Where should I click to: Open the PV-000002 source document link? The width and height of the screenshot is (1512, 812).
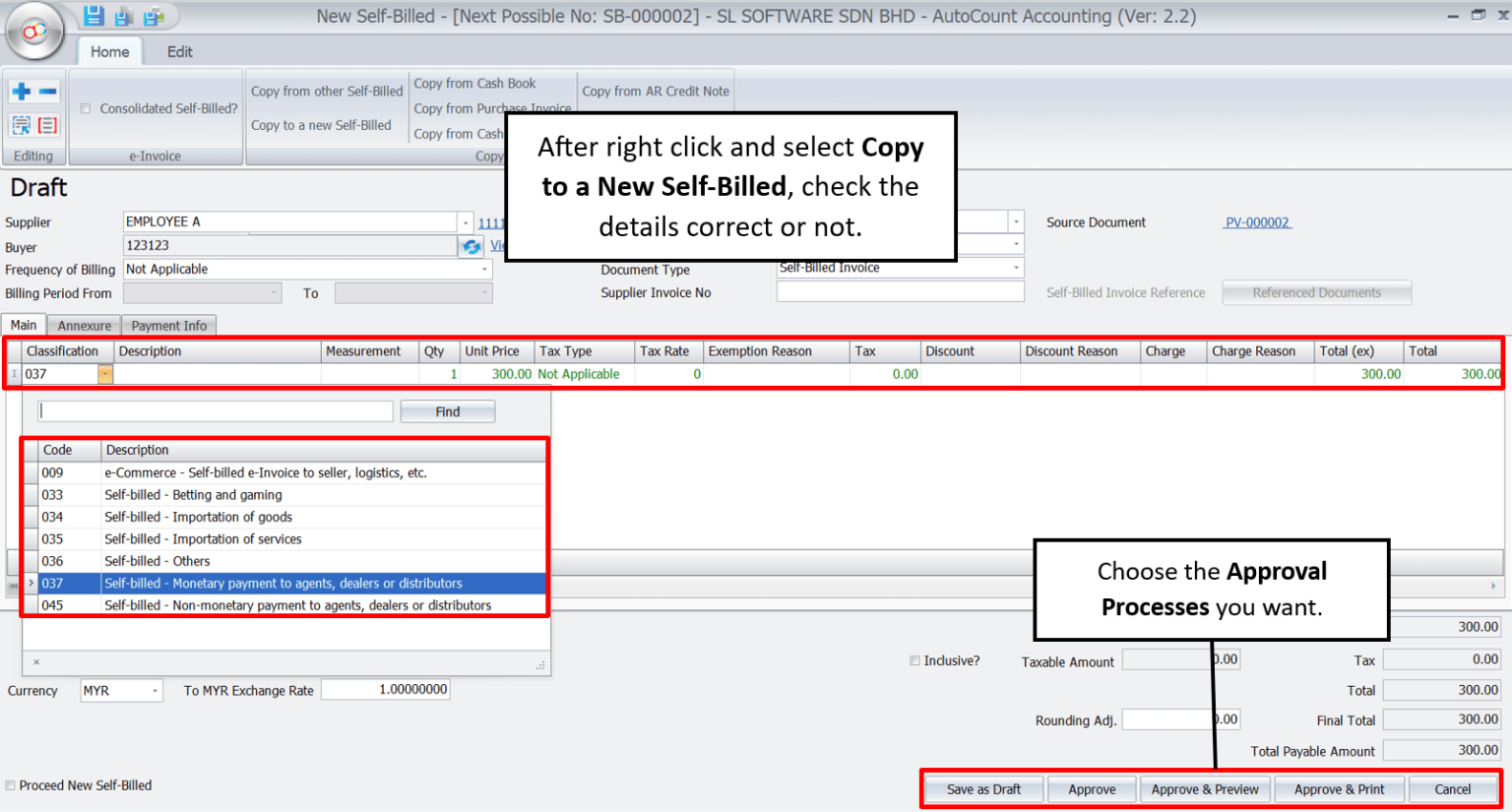pyautogui.click(x=1256, y=222)
